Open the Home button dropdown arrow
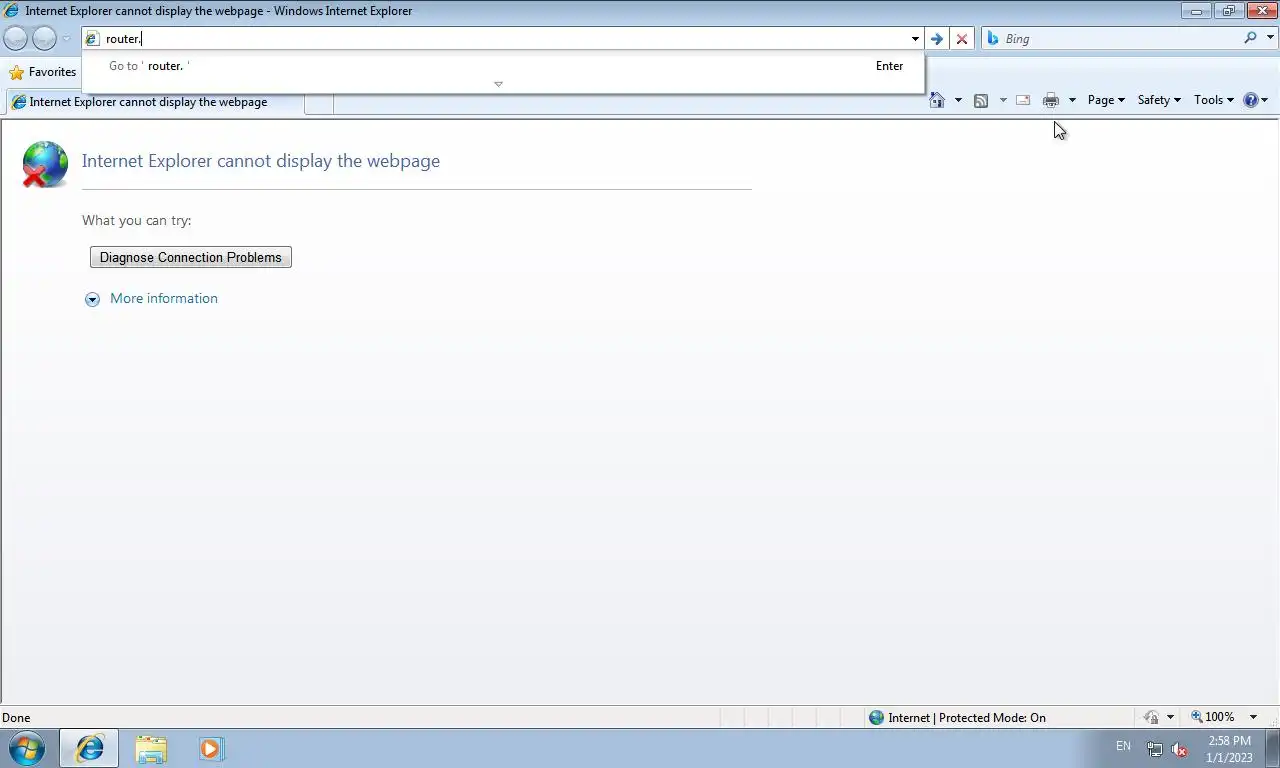 [x=958, y=100]
